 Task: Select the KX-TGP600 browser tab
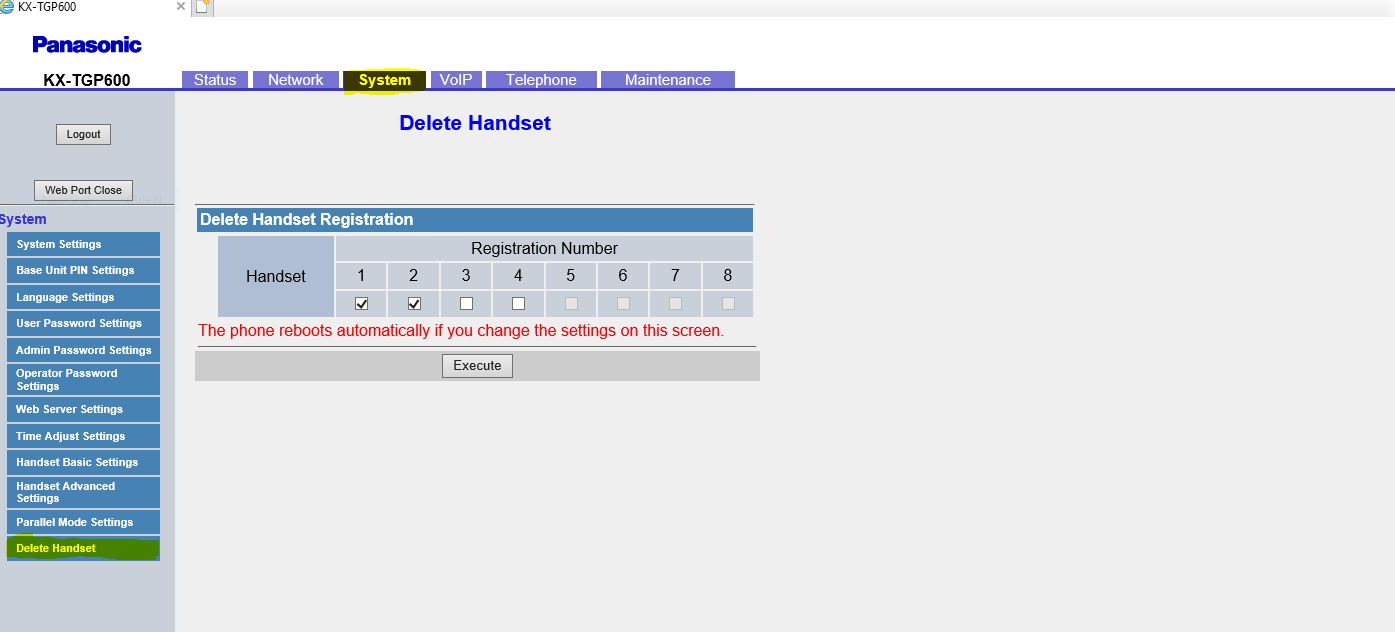tap(90, 7)
